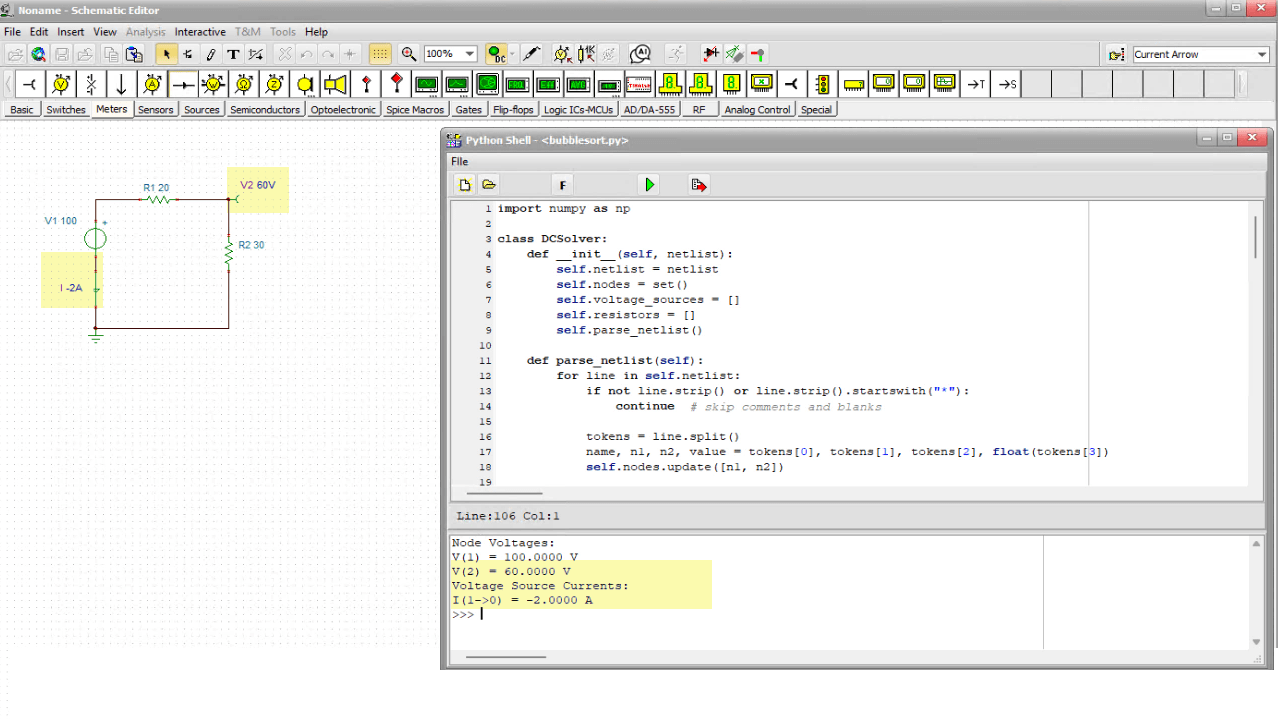Screen dimensions: 1279x721
Task: Click the export script icon with red arrow
Action: point(698,184)
